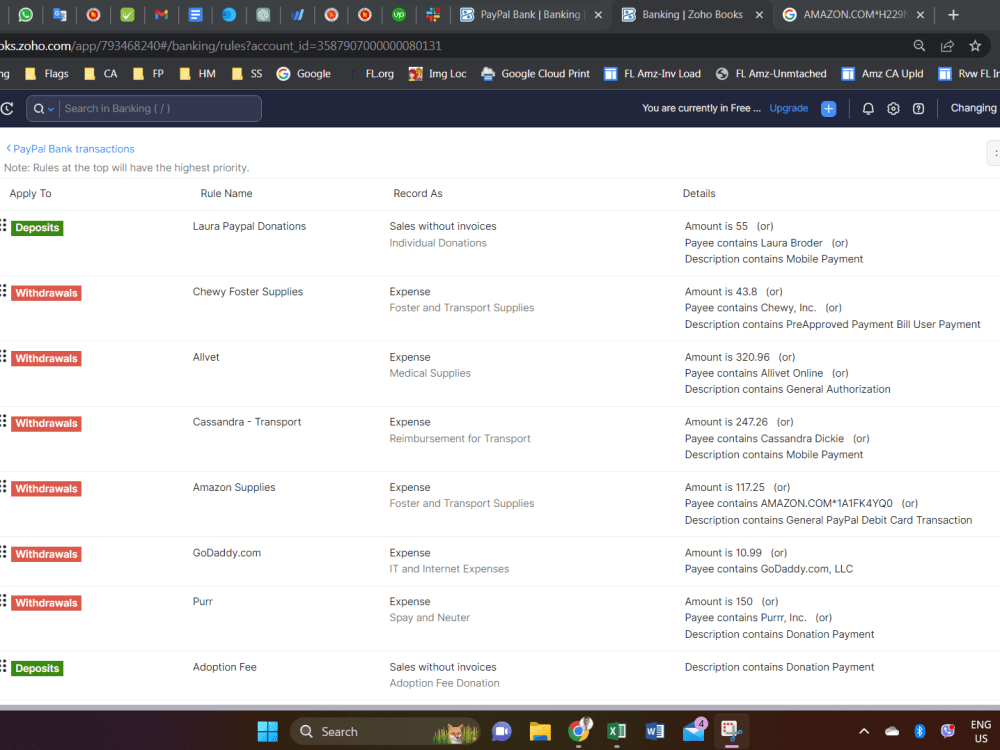Focus the Search in Banking field
This screenshot has height=750, width=1000.
159,109
